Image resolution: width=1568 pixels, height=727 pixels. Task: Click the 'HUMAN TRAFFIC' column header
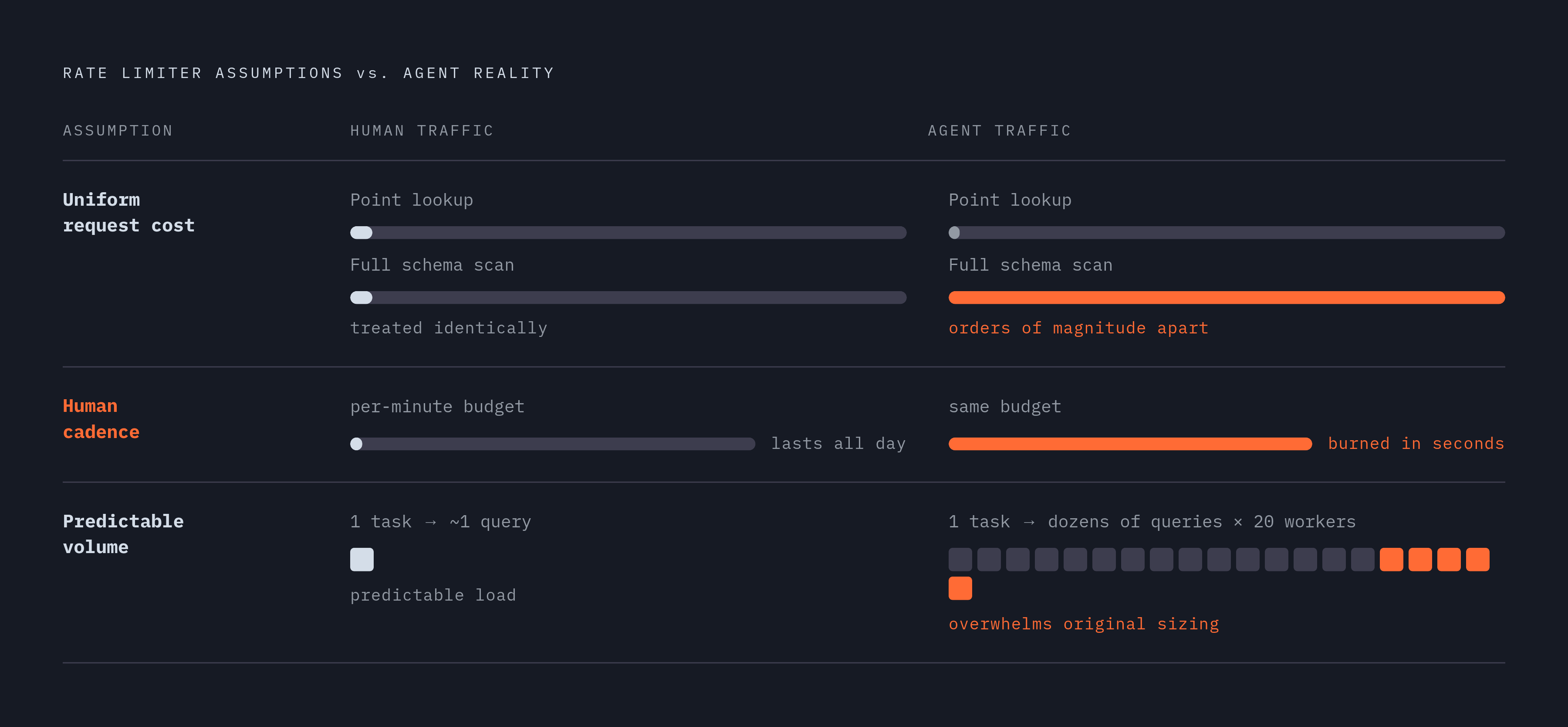tap(422, 131)
